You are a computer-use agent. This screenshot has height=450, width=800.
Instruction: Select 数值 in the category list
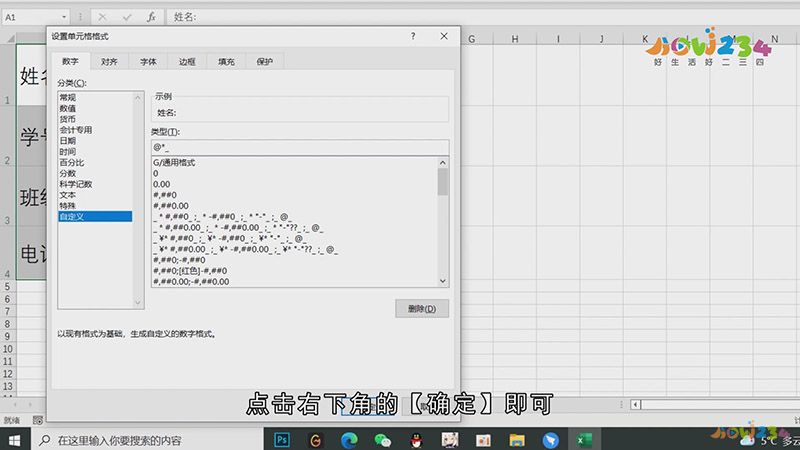[95, 108]
